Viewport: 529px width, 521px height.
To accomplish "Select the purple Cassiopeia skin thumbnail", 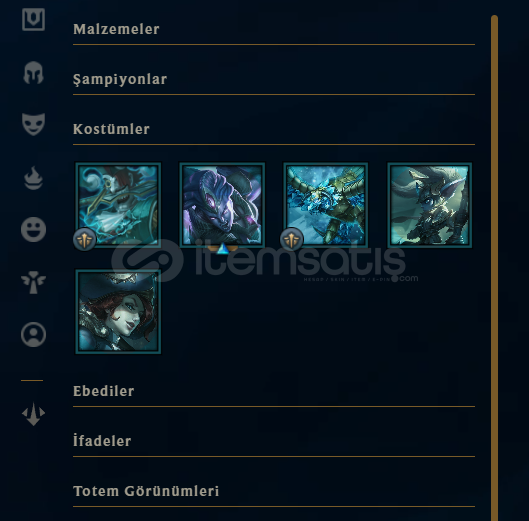I will point(222,205).
